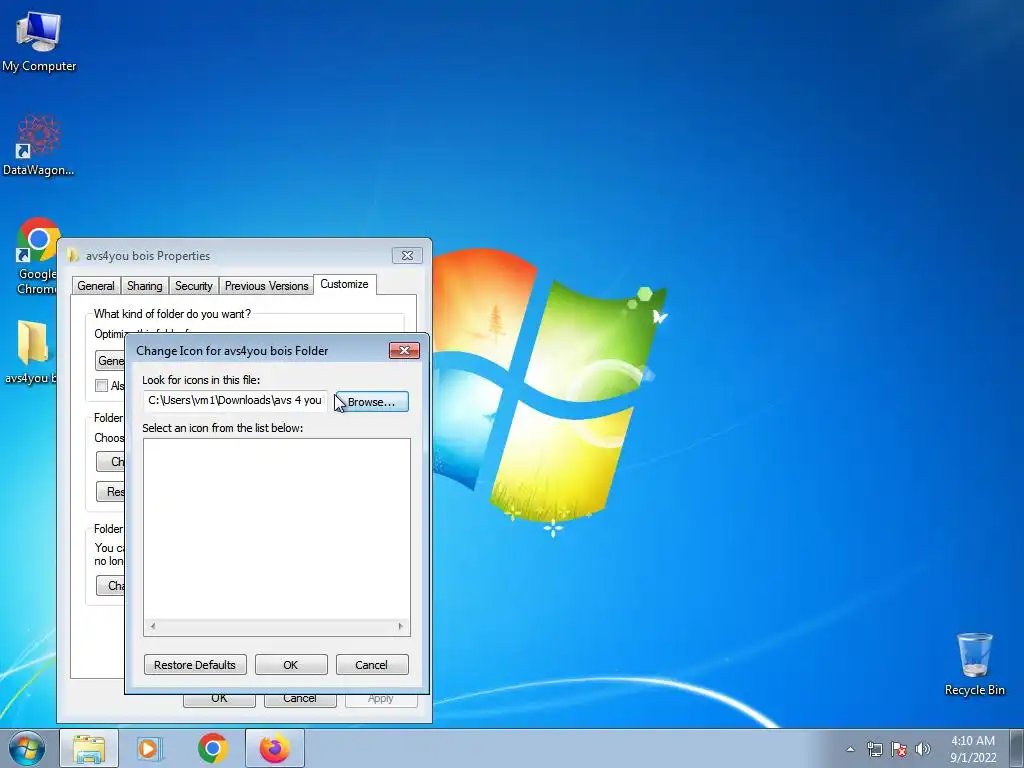Switch to the General tab
This screenshot has height=768, width=1024.
coord(96,286)
